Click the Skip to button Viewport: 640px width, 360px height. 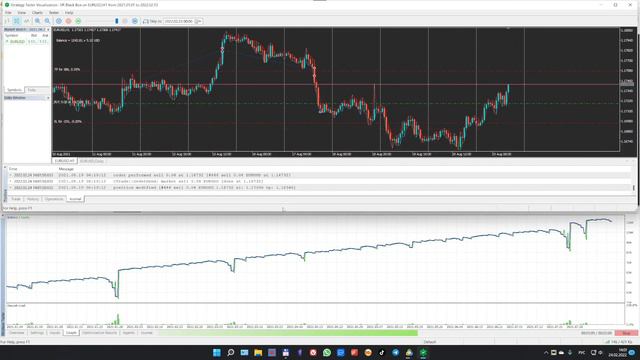click(x=152, y=21)
